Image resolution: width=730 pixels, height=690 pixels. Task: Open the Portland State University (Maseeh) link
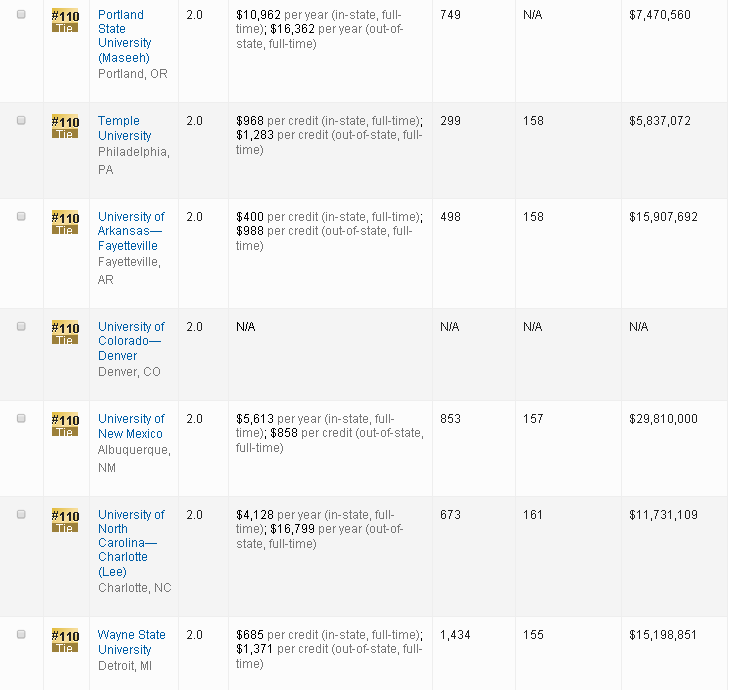[124, 36]
